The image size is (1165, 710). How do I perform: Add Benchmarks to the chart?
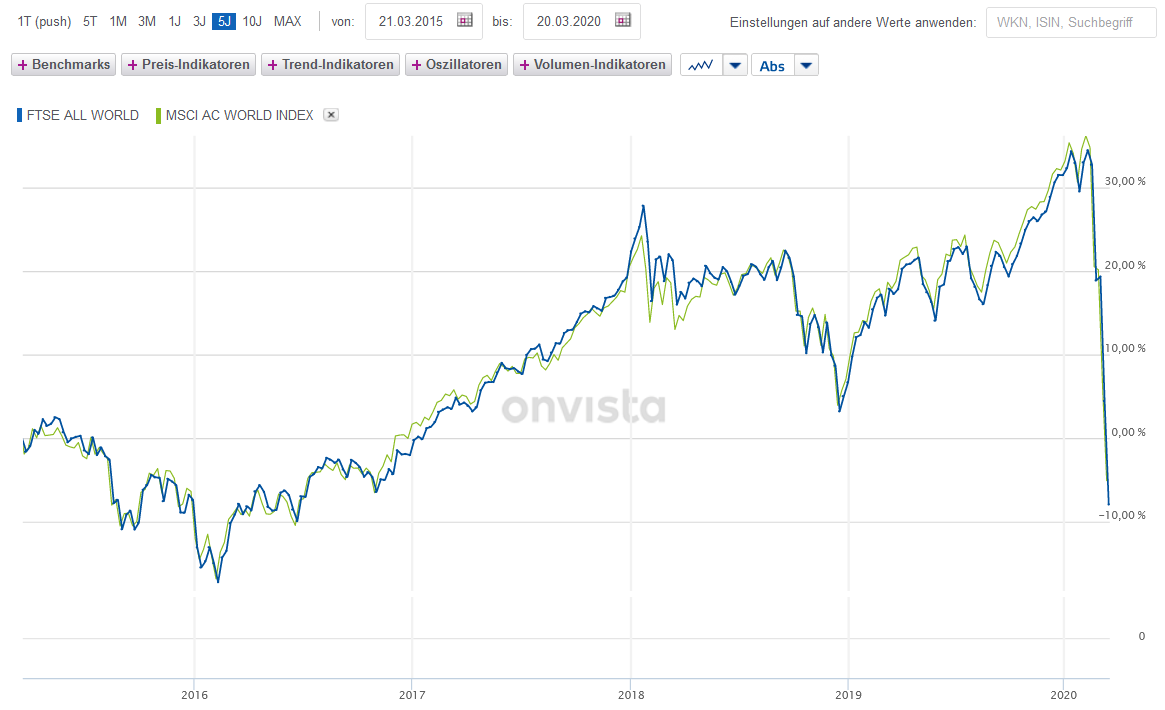point(64,65)
